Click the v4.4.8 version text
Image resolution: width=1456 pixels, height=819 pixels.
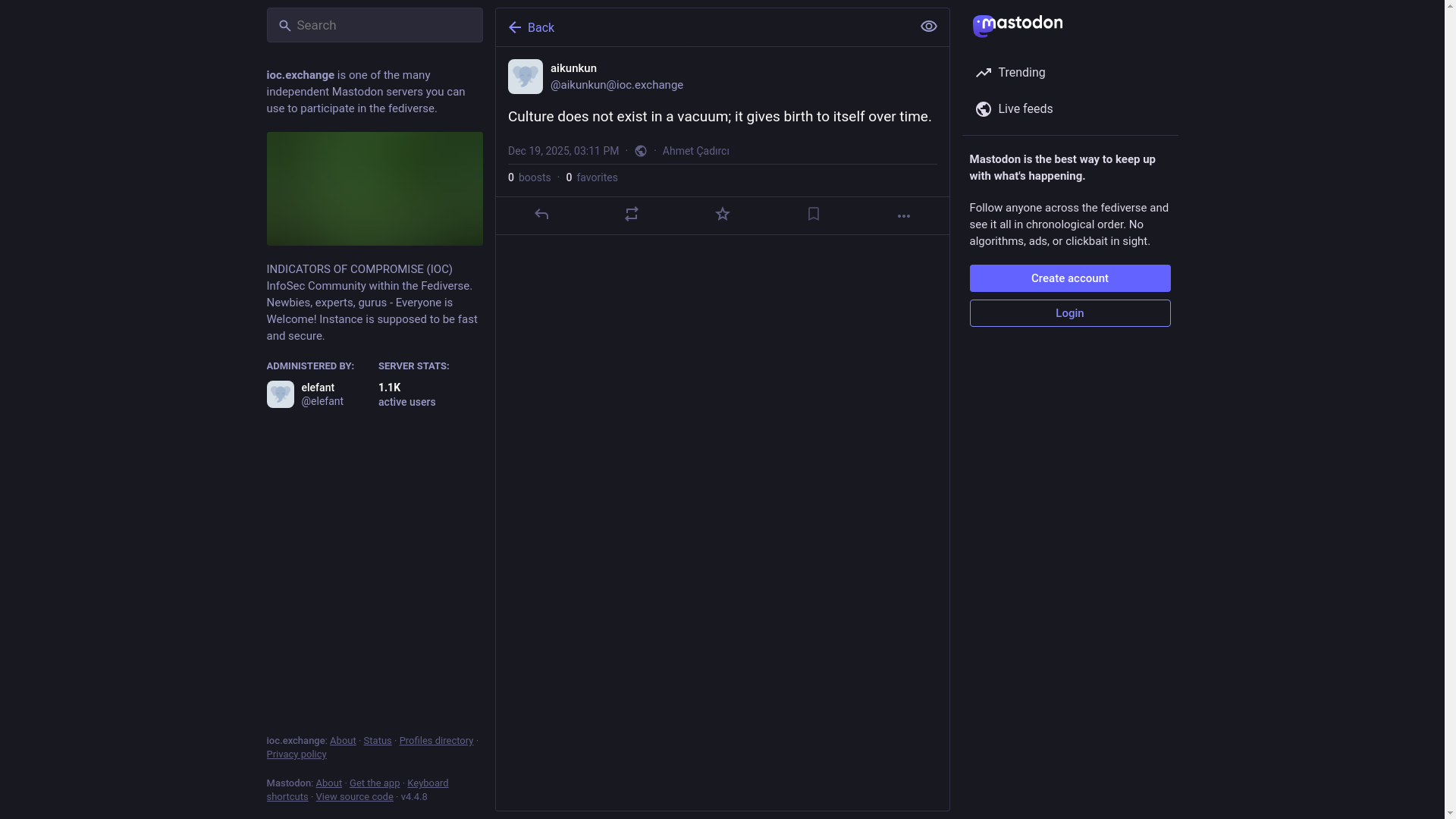click(414, 797)
